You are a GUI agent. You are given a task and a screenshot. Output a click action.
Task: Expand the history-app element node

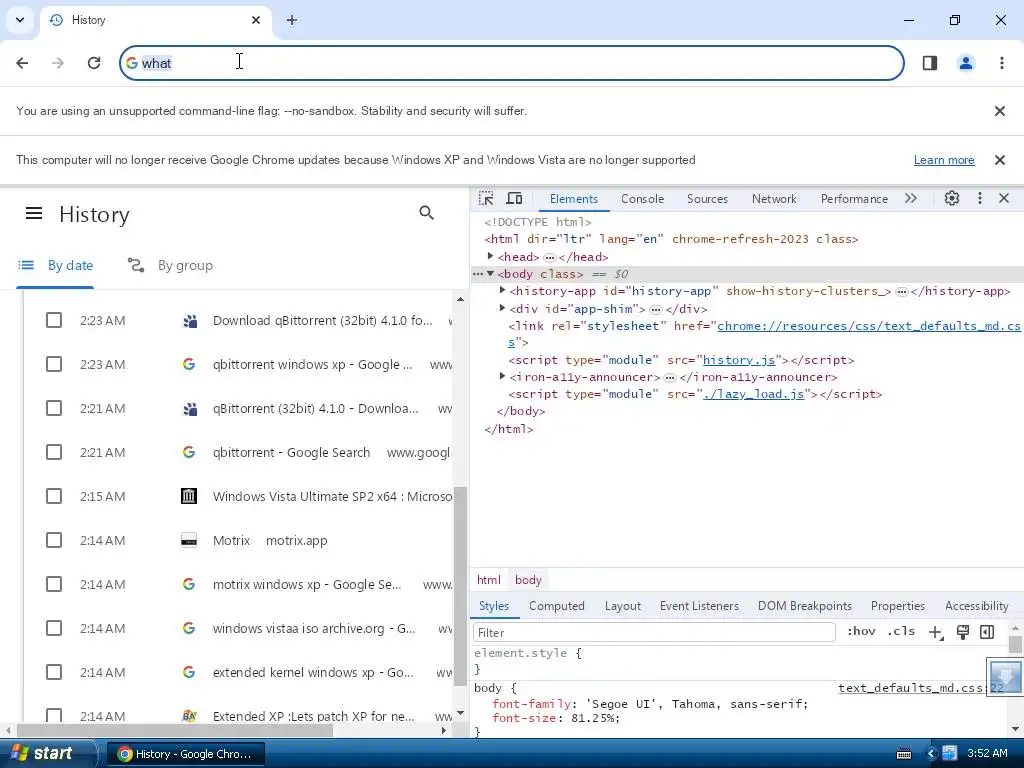click(502, 290)
